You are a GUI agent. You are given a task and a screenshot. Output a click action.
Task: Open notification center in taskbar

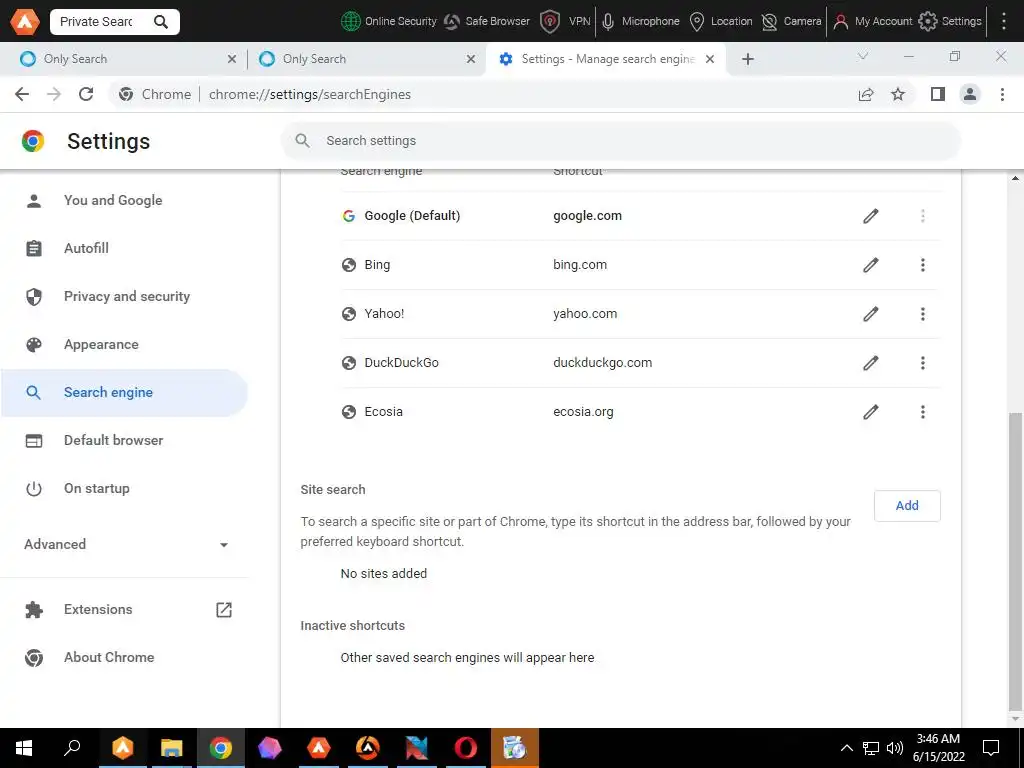pos(991,748)
